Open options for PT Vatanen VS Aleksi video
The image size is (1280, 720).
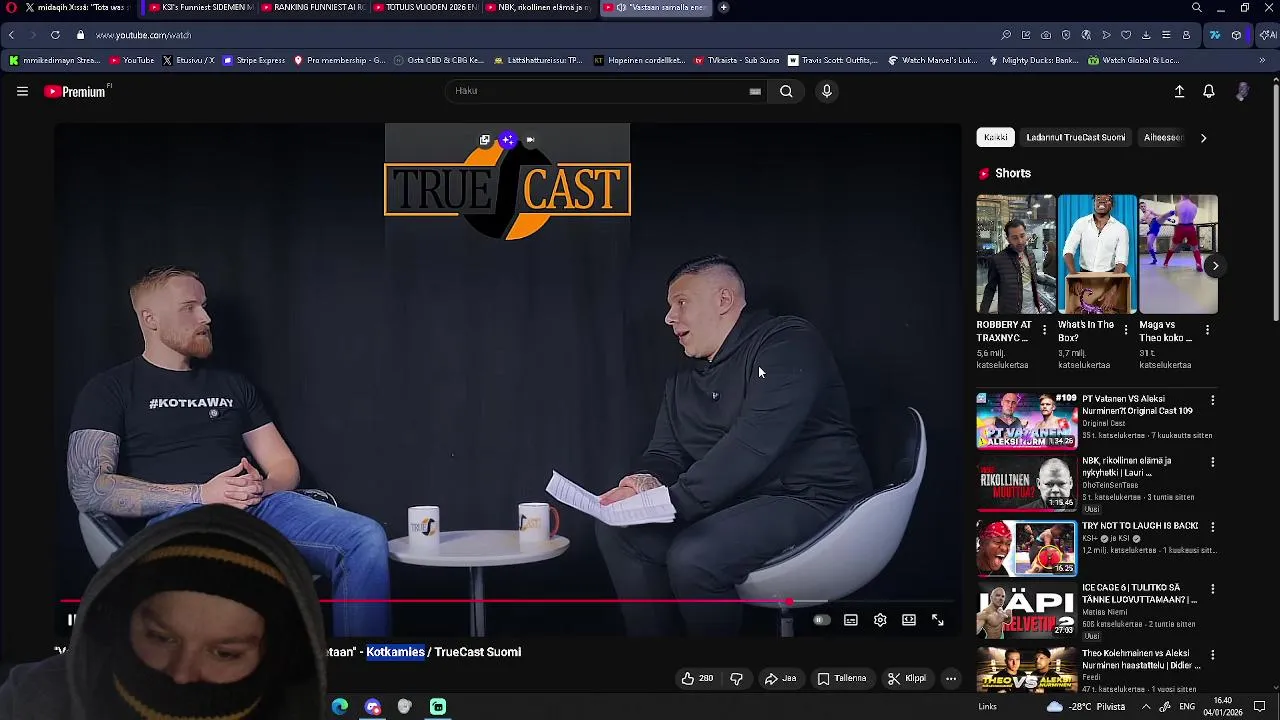pyautogui.click(x=1213, y=400)
